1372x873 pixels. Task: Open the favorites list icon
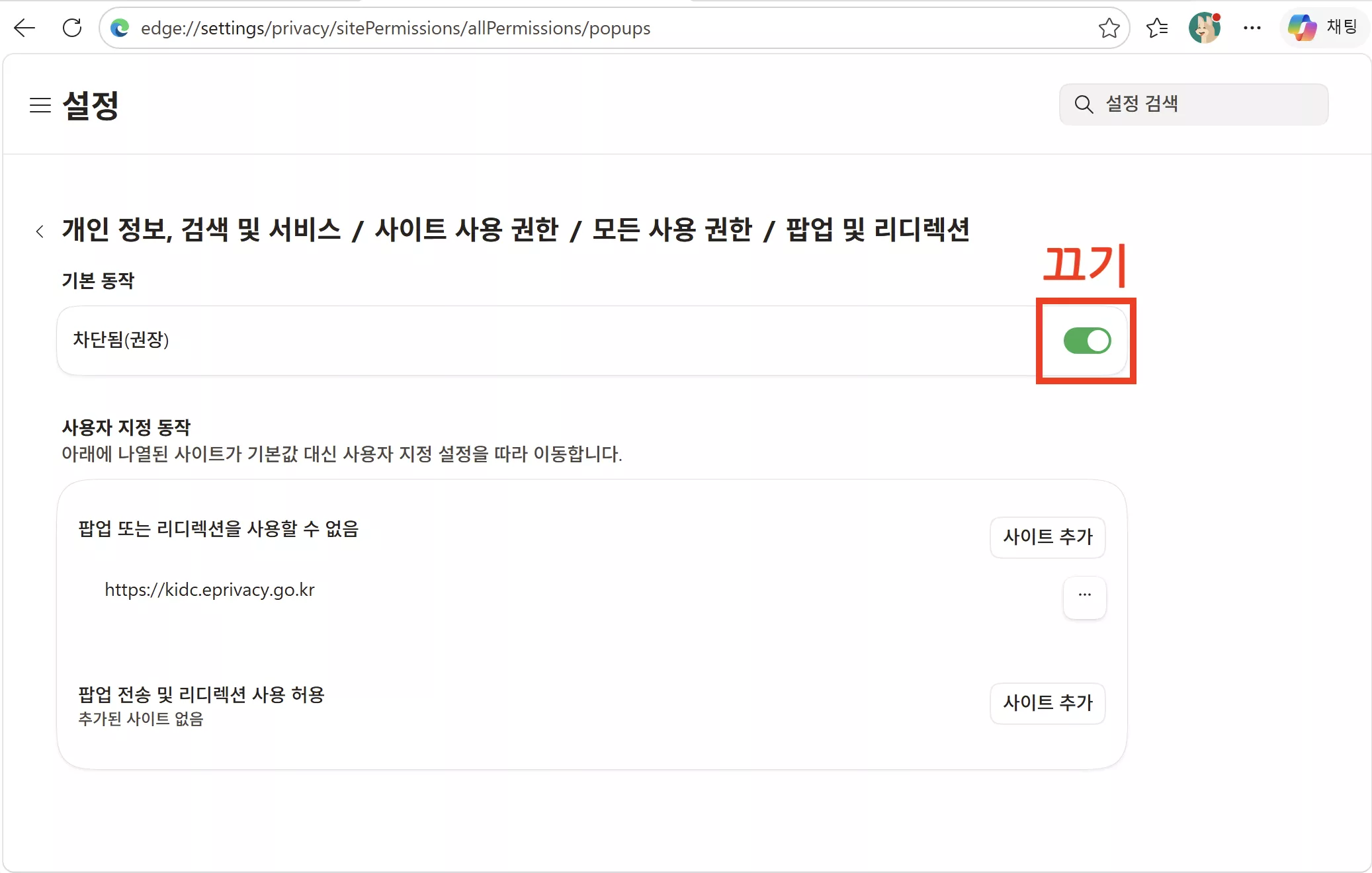click(x=1158, y=28)
